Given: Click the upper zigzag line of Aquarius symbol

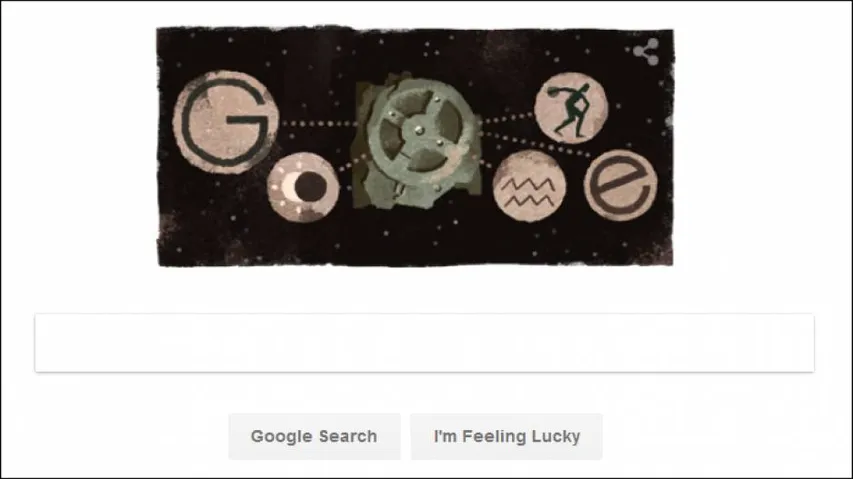Looking at the screenshot, I should pos(528,185).
